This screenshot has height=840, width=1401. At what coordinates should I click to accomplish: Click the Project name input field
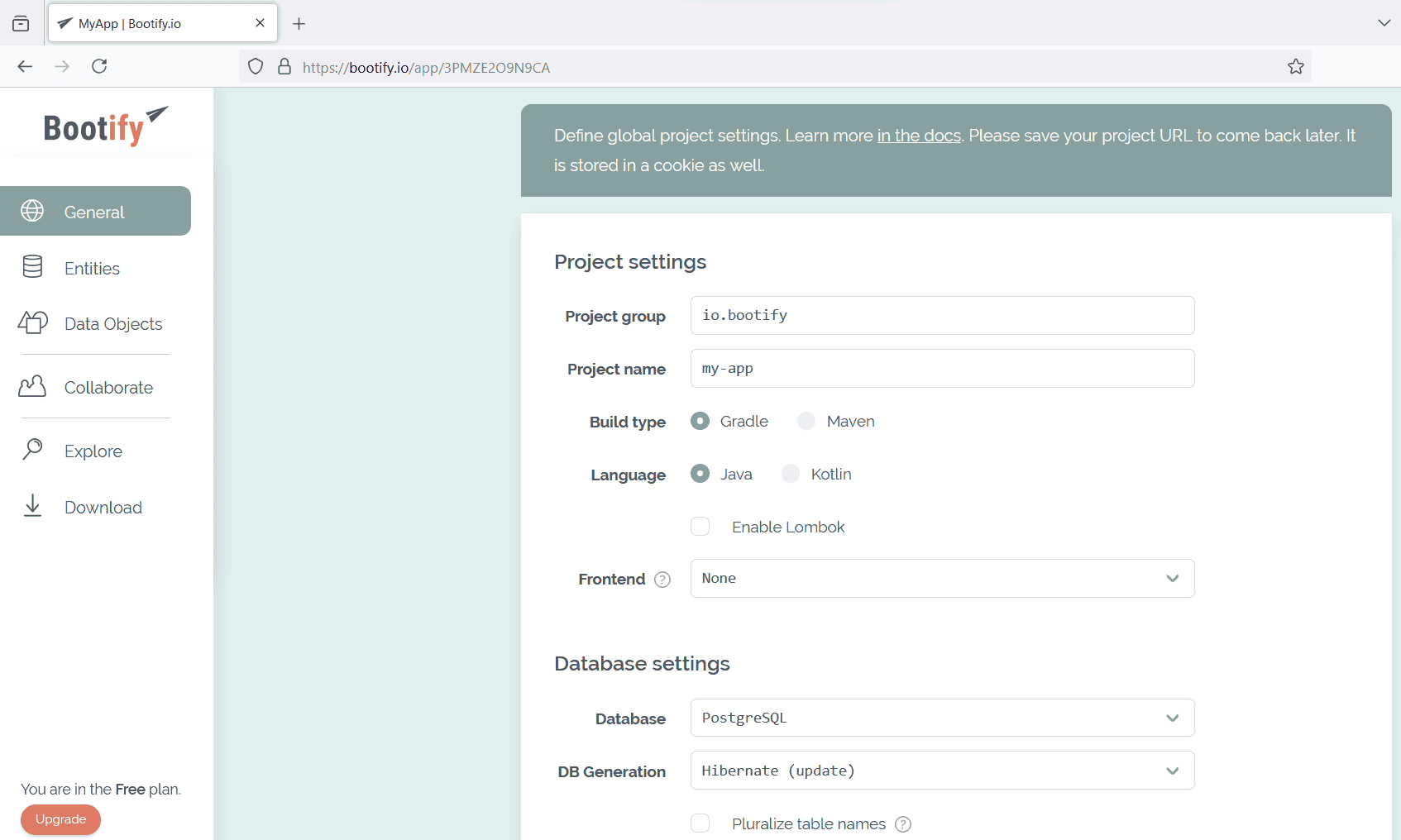tap(942, 369)
